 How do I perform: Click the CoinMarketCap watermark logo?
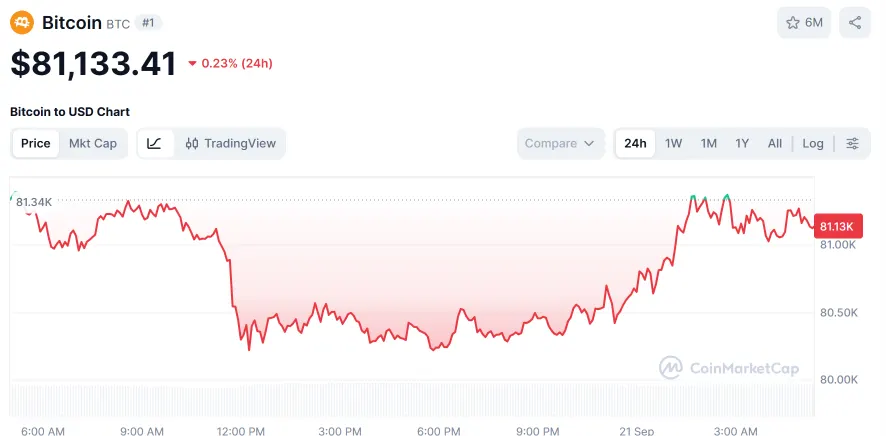[729, 368]
